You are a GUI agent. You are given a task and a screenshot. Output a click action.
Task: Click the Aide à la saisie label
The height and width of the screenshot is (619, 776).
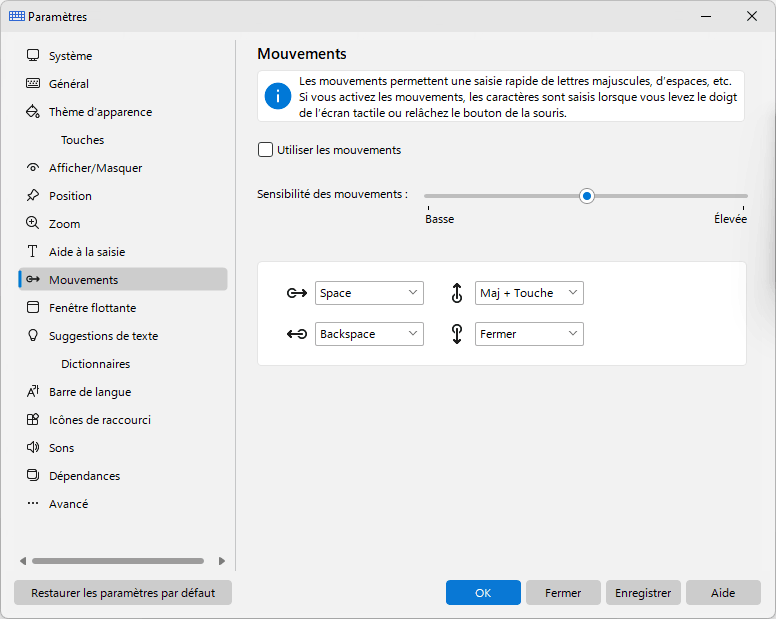[87, 252]
